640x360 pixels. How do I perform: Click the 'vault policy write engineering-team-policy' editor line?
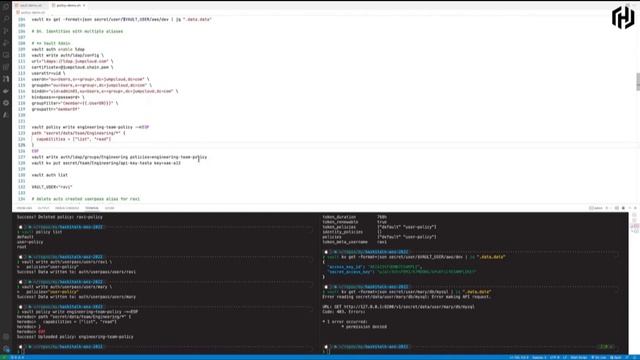tap(90, 127)
